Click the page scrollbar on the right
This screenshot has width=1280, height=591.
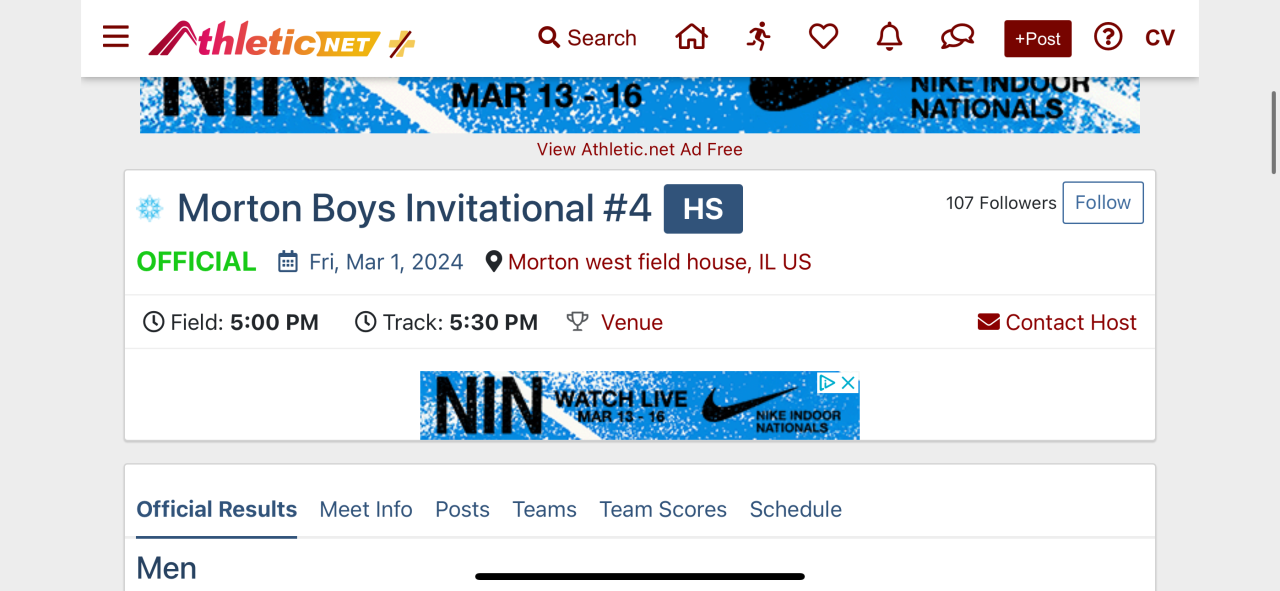point(1273,132)
